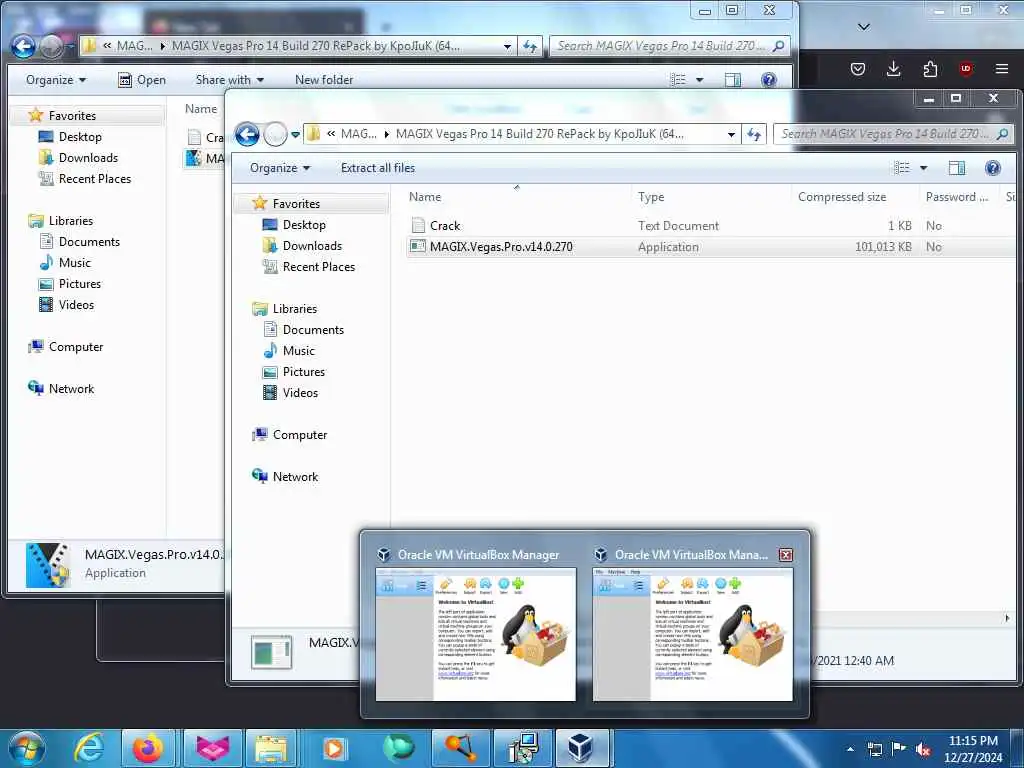This screenshot has height=768, width=1024.
Task: Open Favorites in front window sidebar
Action: click(296, 204)
